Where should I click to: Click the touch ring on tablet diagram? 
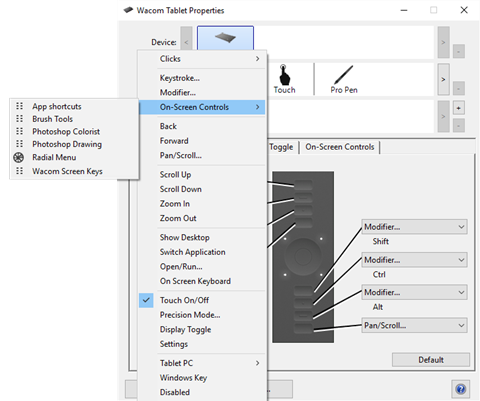(x=303, y=257)
